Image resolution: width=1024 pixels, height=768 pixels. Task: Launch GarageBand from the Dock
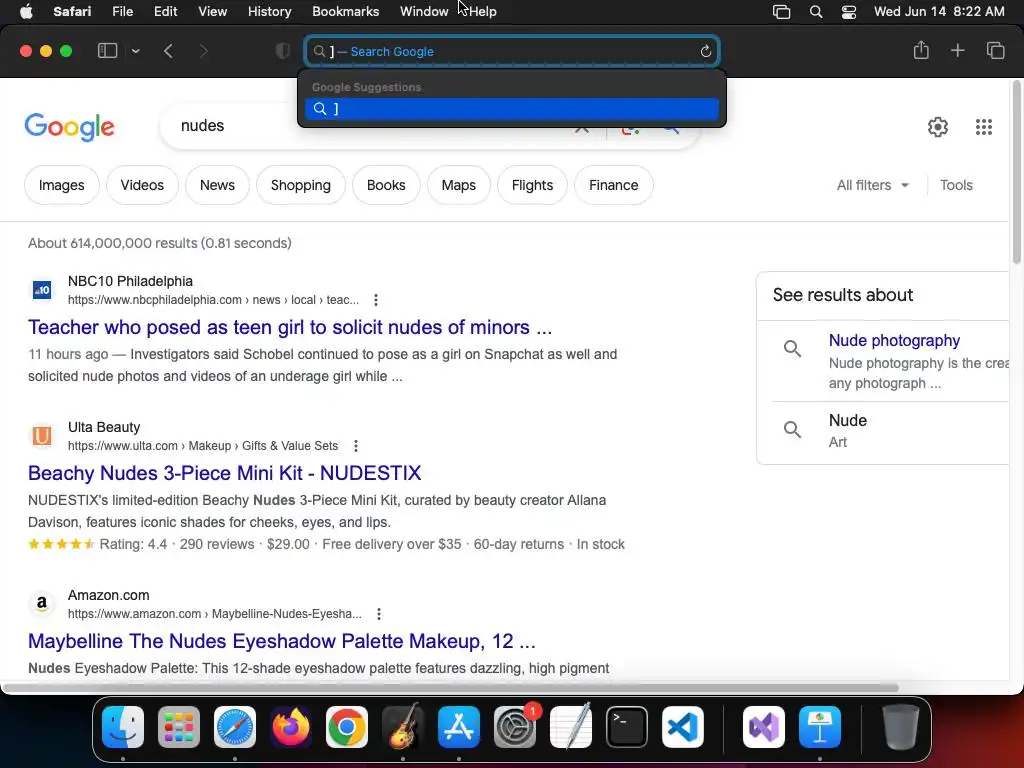[403, 727]
